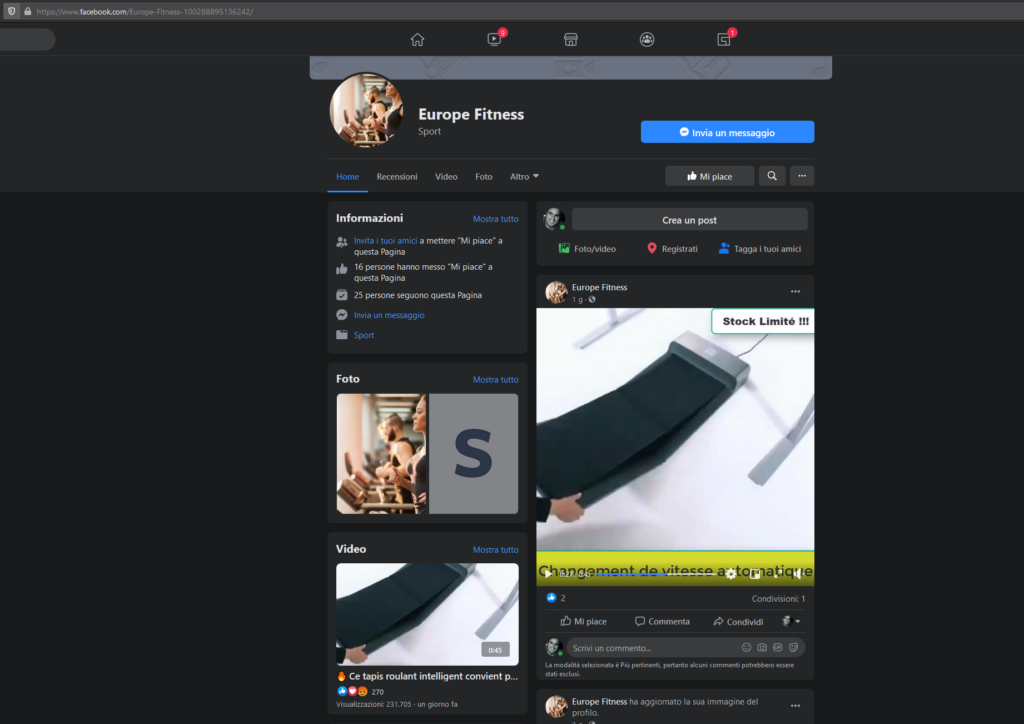Screen dimensions: 1024x724
Task: Open the page three-dot options button
Action: [x=802, y=176]
